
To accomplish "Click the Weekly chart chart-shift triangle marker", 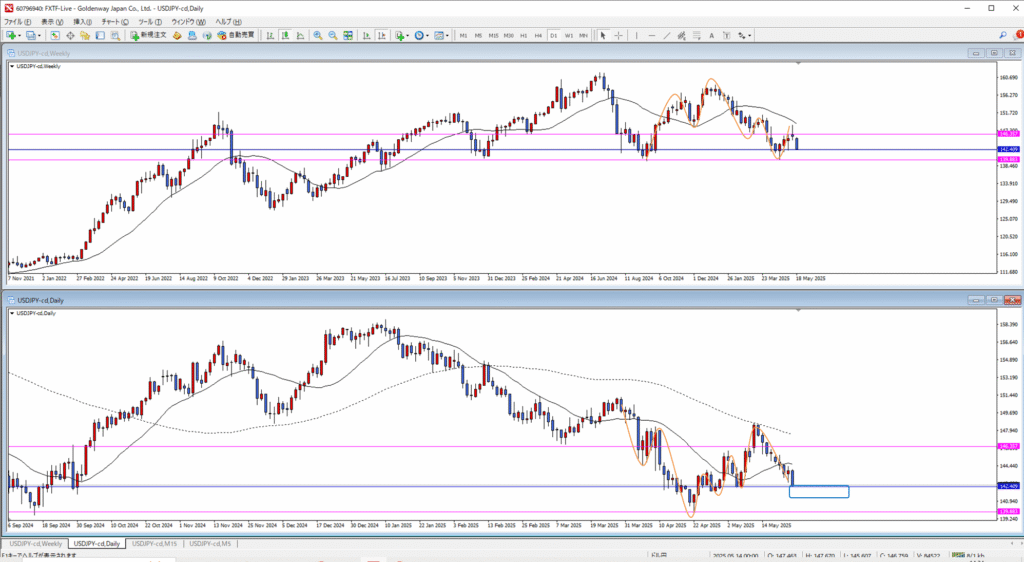I will coord(798,63).
